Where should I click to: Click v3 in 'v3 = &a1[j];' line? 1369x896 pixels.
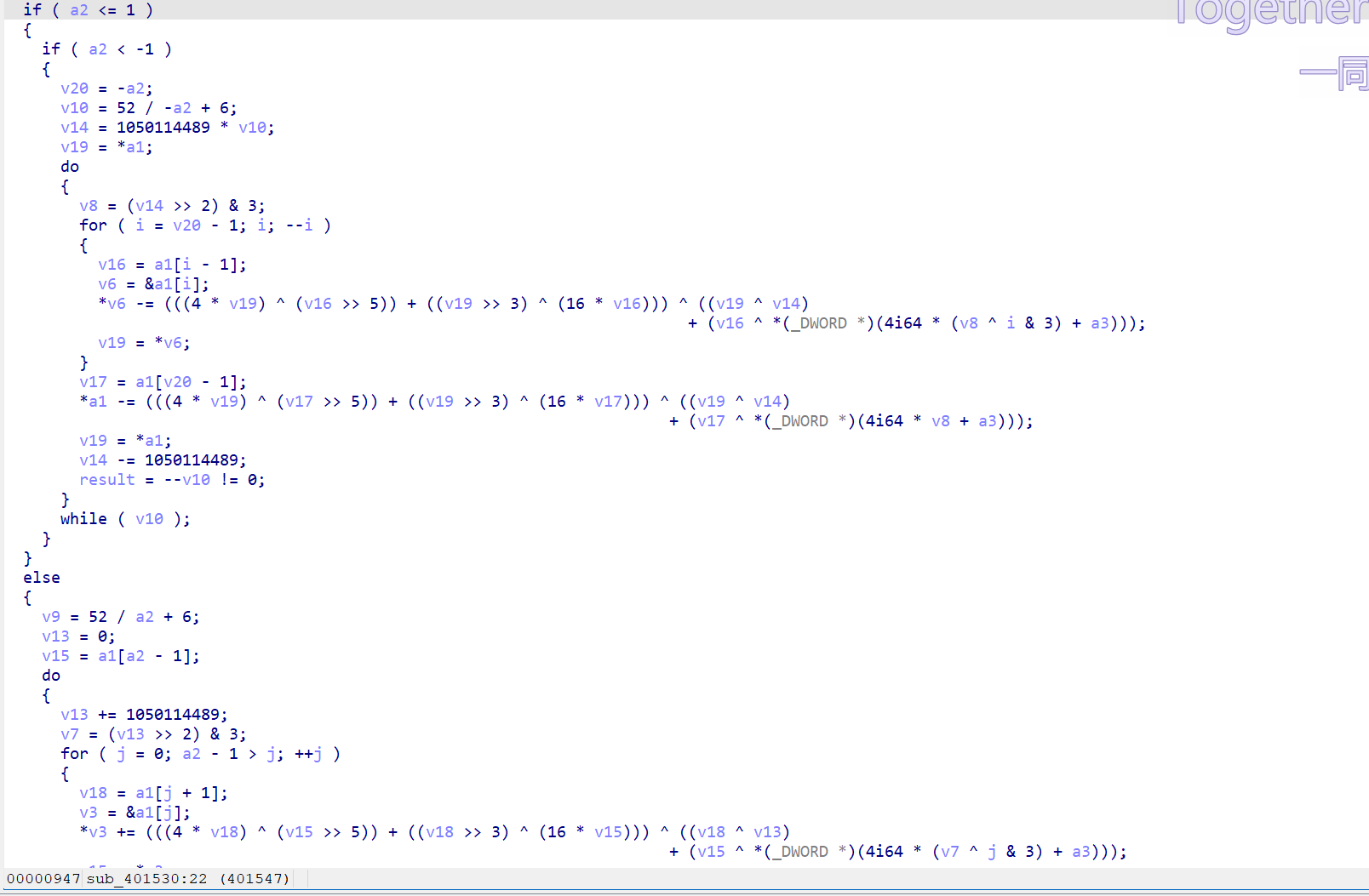[89, 813]
